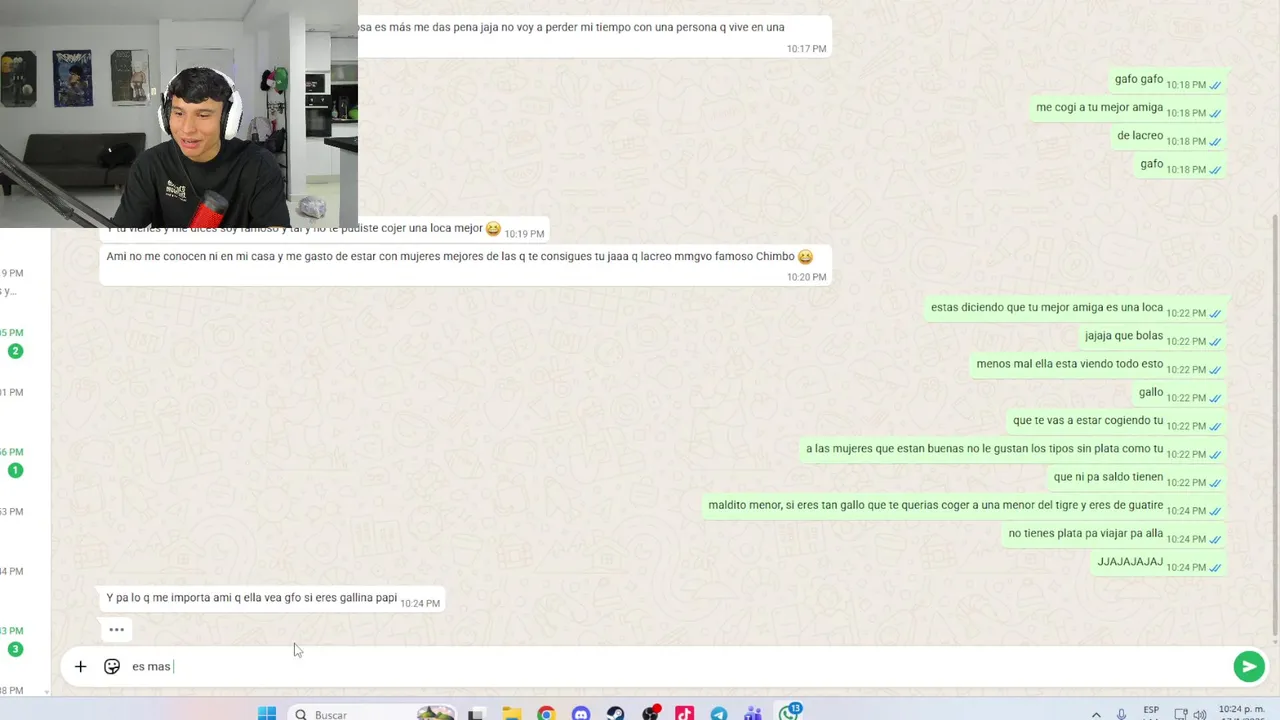Click the streamer webcam overlay
This screenshot has height=720, width=1280.
178,114
